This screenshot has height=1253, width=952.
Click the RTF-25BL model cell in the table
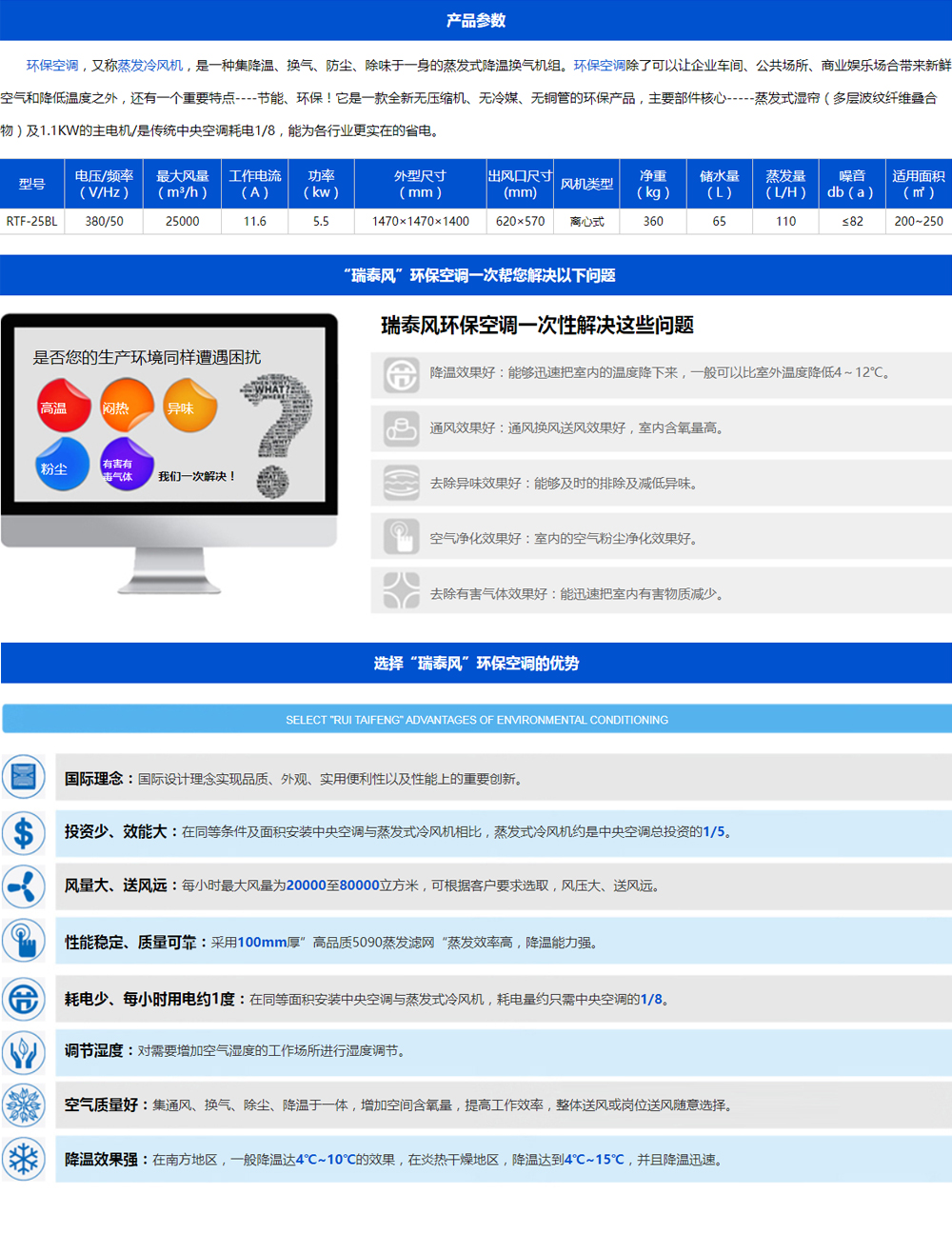[32, 221]
